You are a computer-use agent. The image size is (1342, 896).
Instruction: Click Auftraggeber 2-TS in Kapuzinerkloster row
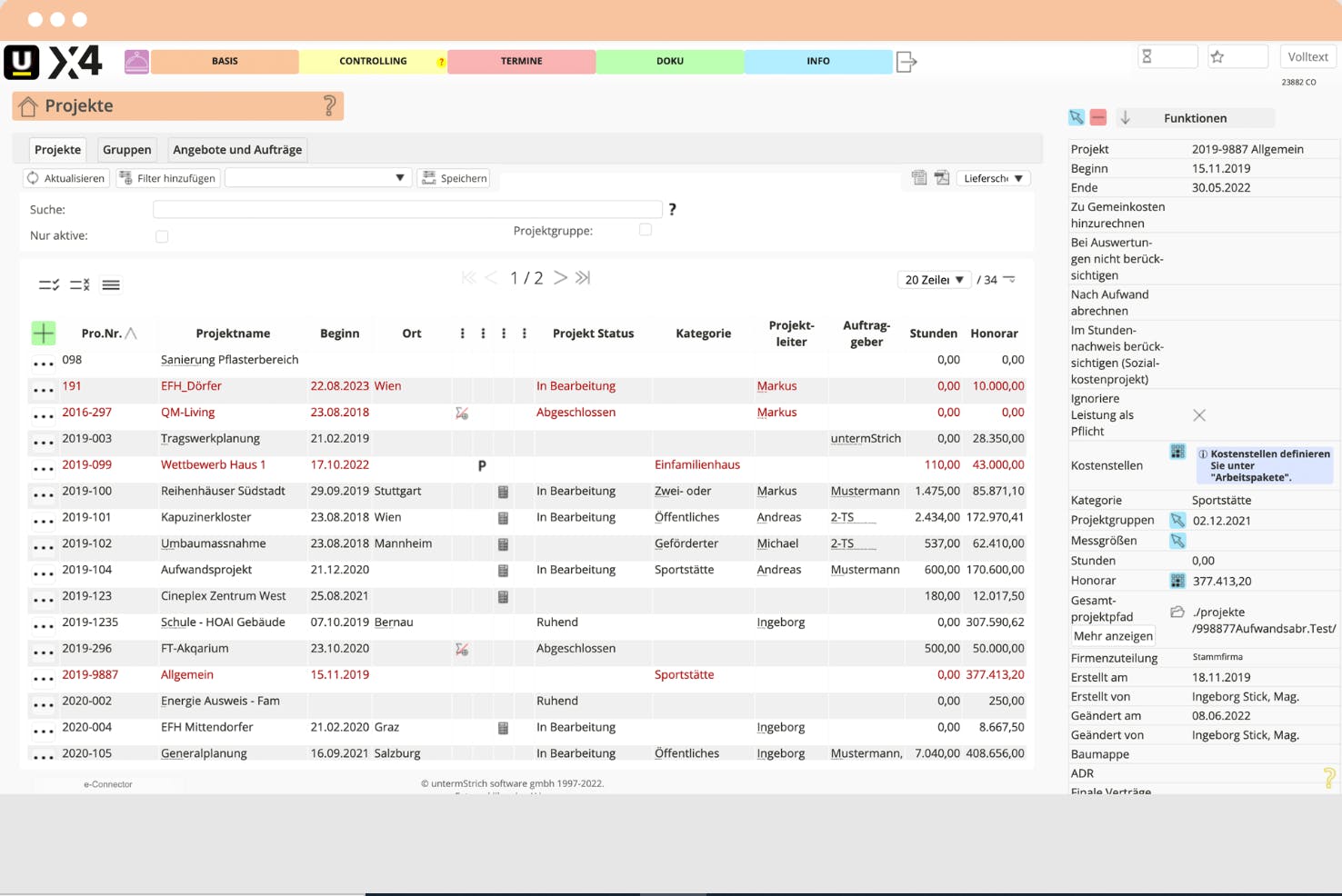pyautogui.click(x=843, y=518)
